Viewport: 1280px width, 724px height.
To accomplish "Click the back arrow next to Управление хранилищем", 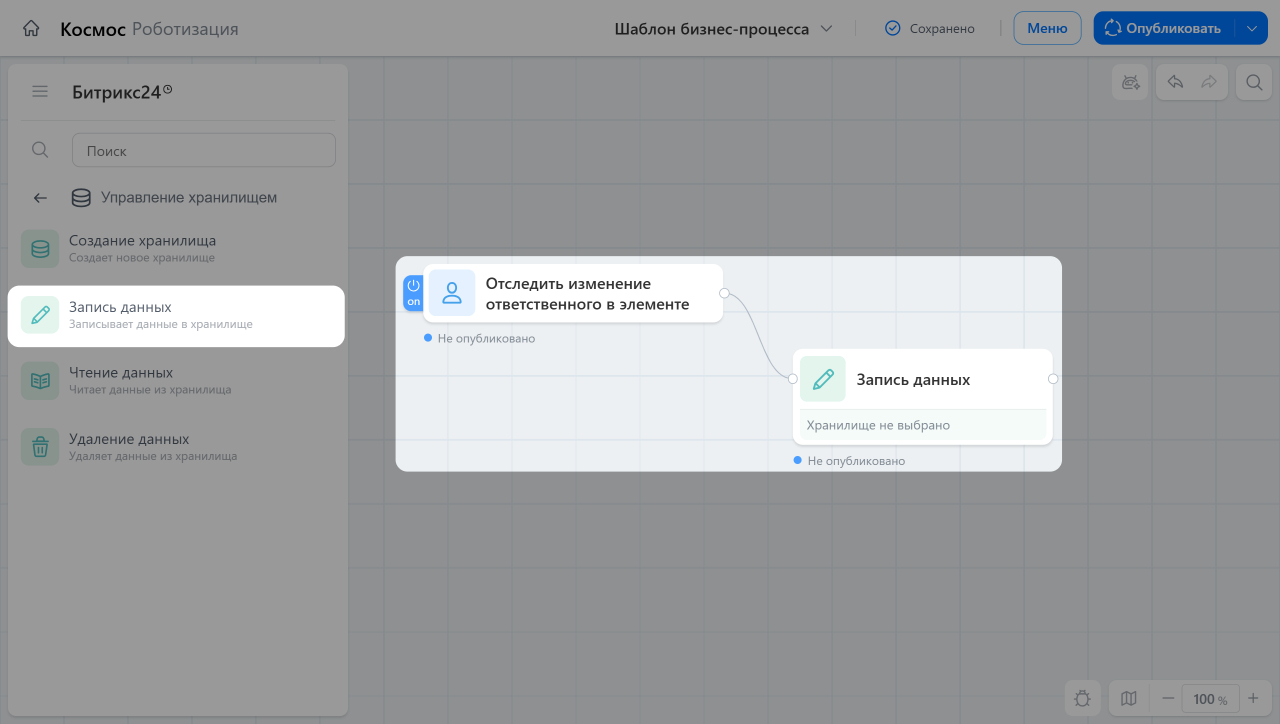I will [x=40, y=198].
